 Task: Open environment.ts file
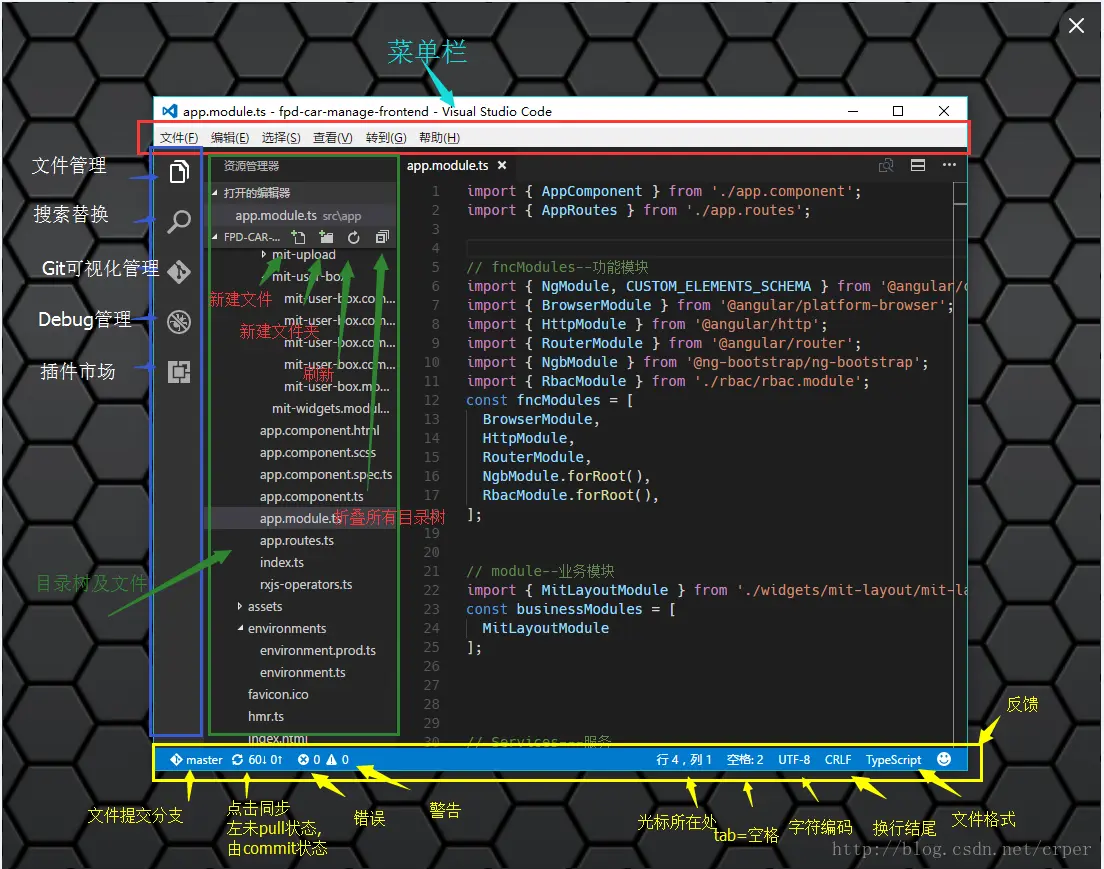pos(303,673)
